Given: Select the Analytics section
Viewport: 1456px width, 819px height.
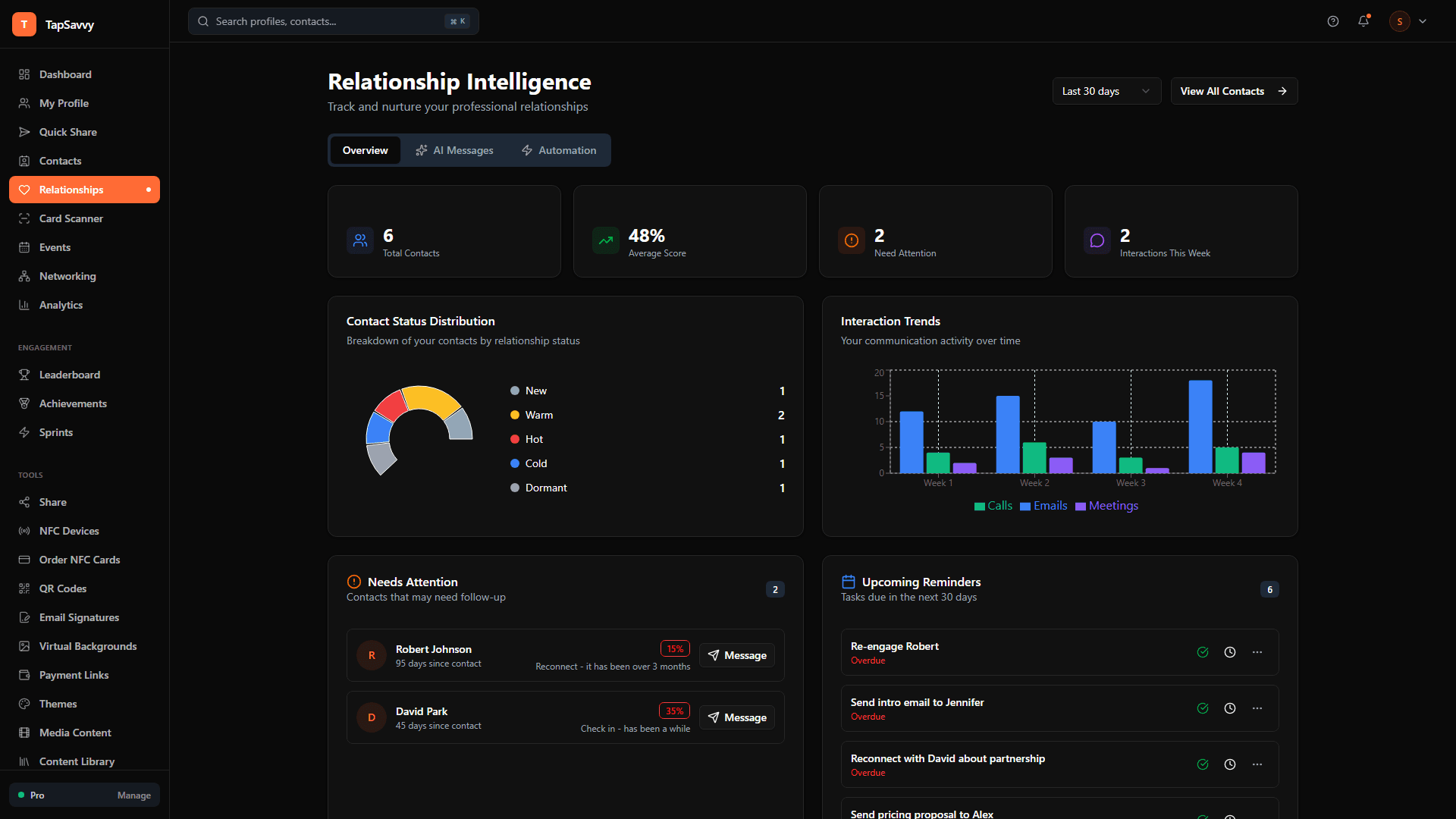Looking at the screenshot, I should [x=61, y=305].
